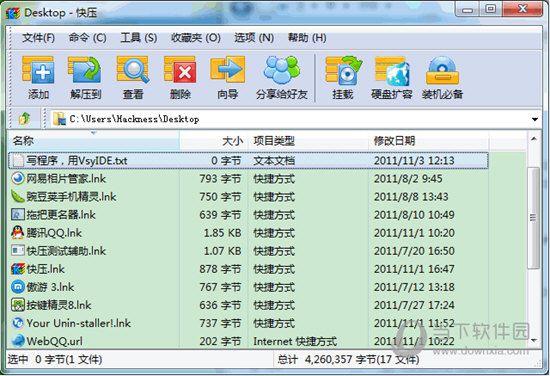The image size is (550, 376).
Task: Click the 挂载 (Mount) disc icon
Action: [343, 70]
